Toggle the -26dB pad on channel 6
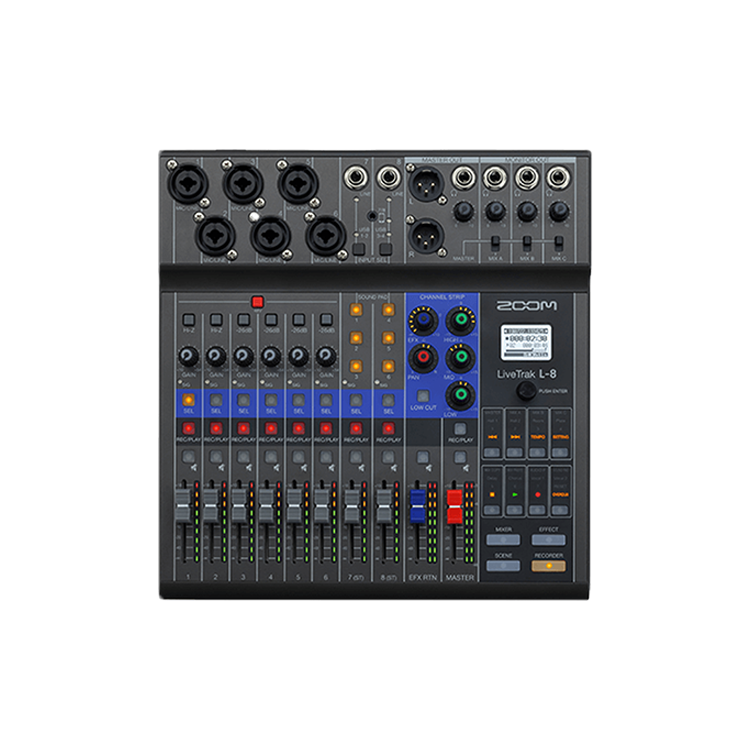 tap(326, 319)
